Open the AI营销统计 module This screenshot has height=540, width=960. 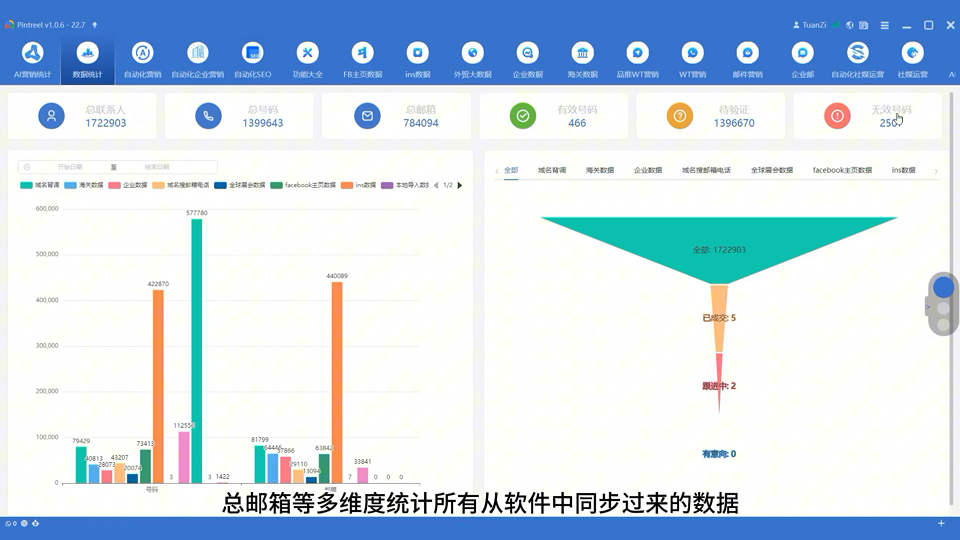tap(32, 59)
